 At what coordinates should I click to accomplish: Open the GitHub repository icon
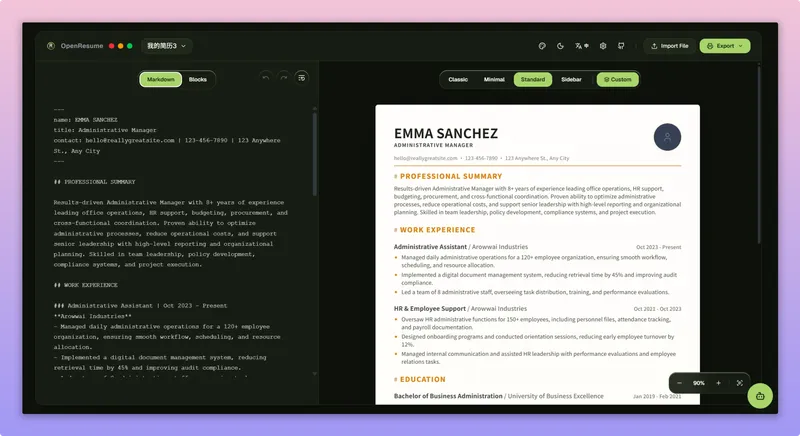(x=621, y=46)
